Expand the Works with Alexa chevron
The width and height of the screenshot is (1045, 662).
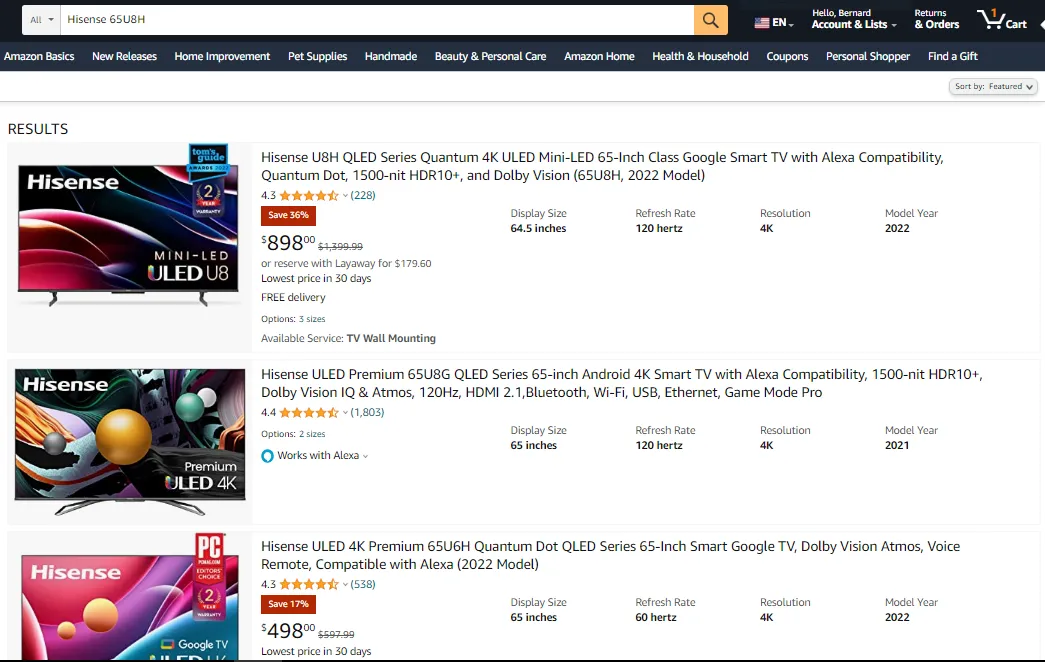[x=365, y=457]
